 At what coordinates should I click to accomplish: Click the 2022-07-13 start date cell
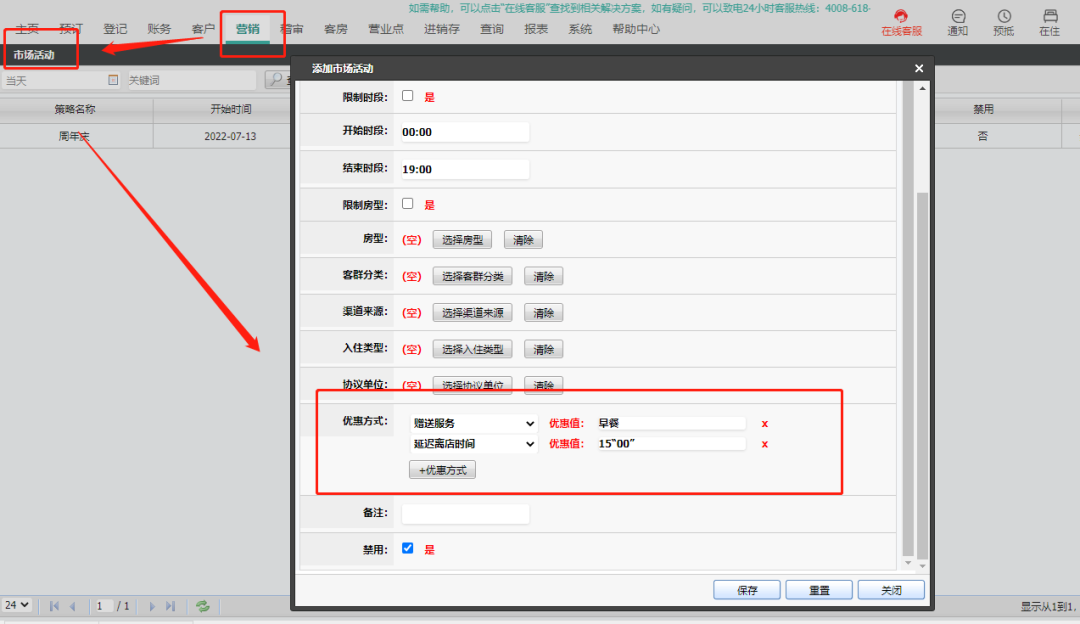230,136
